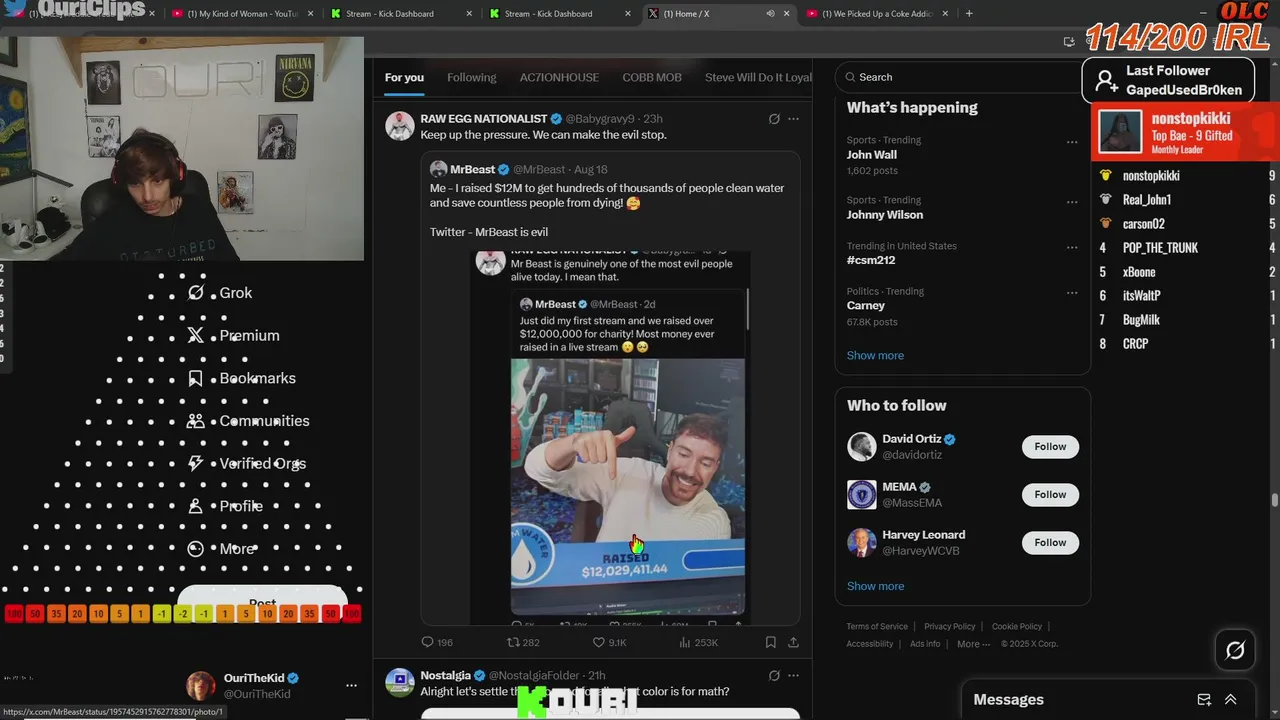Open David Ortiz profile picture

tap(862, 447)
